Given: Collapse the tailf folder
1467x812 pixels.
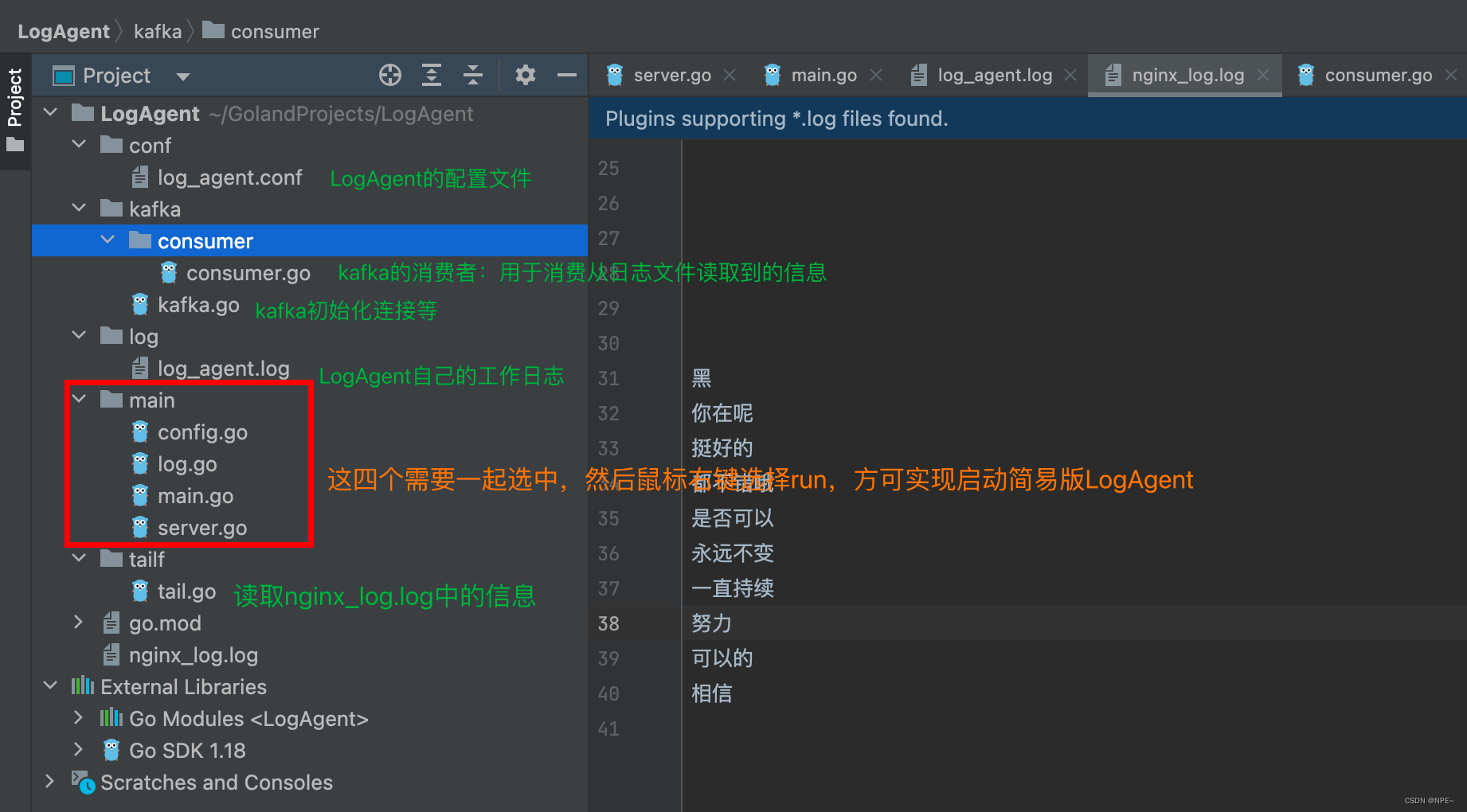Looking at the screenshot, I should click(78, 558).
